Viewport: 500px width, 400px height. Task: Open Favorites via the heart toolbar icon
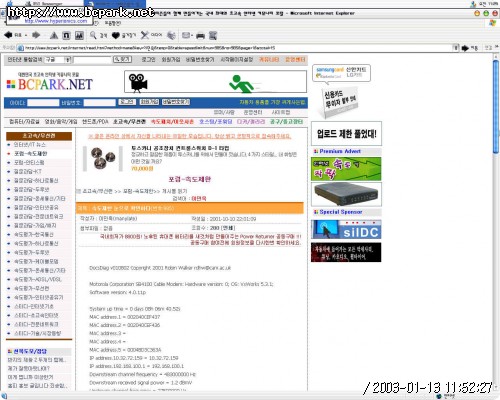point(116,35)
